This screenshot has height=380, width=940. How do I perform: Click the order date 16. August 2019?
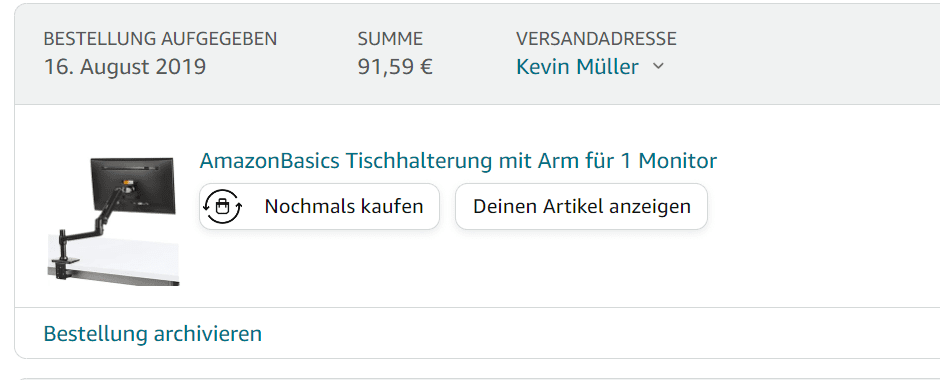click(x=125, y=67)
